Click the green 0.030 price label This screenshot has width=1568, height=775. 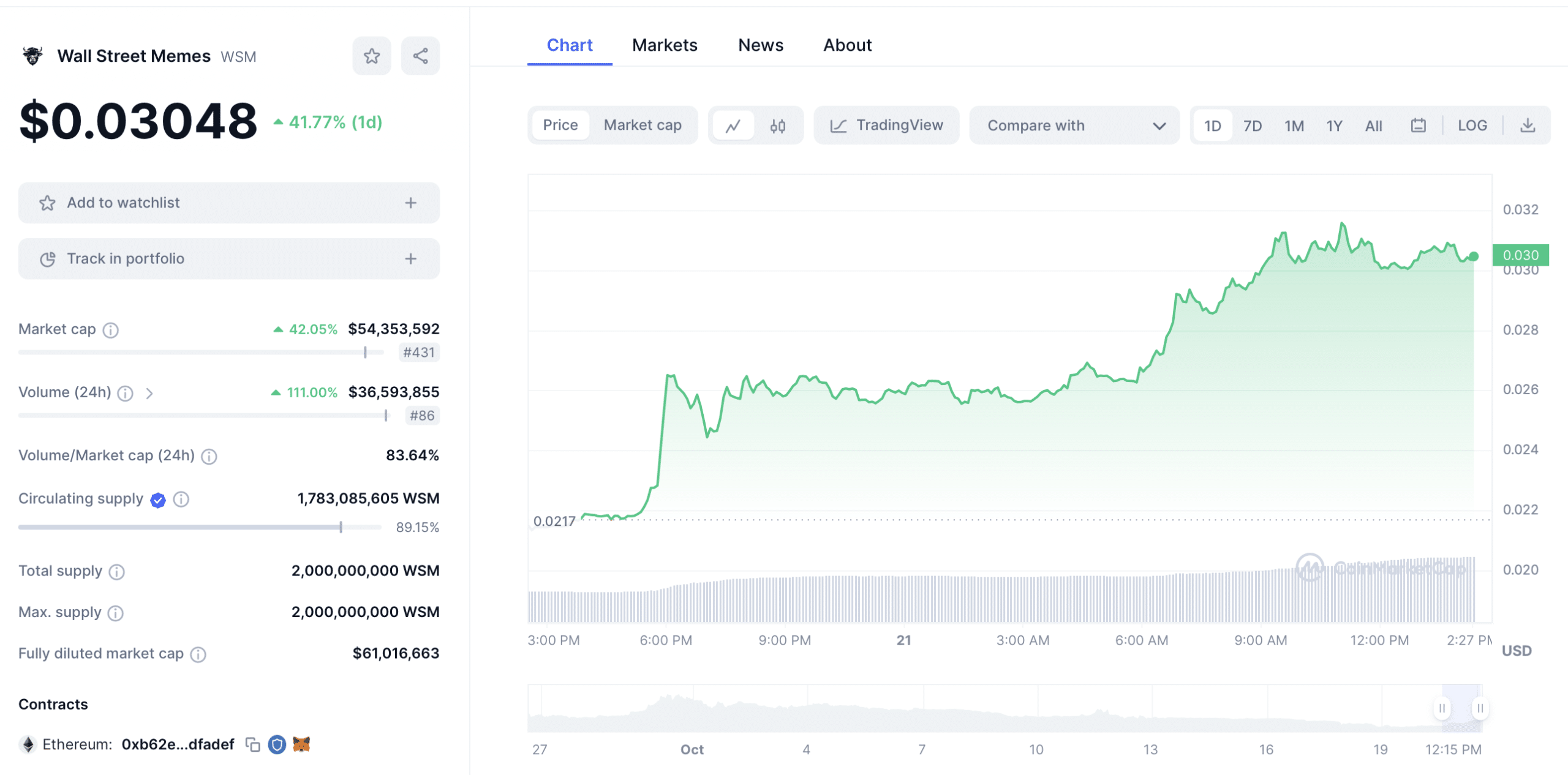[x=1520, y=255]
